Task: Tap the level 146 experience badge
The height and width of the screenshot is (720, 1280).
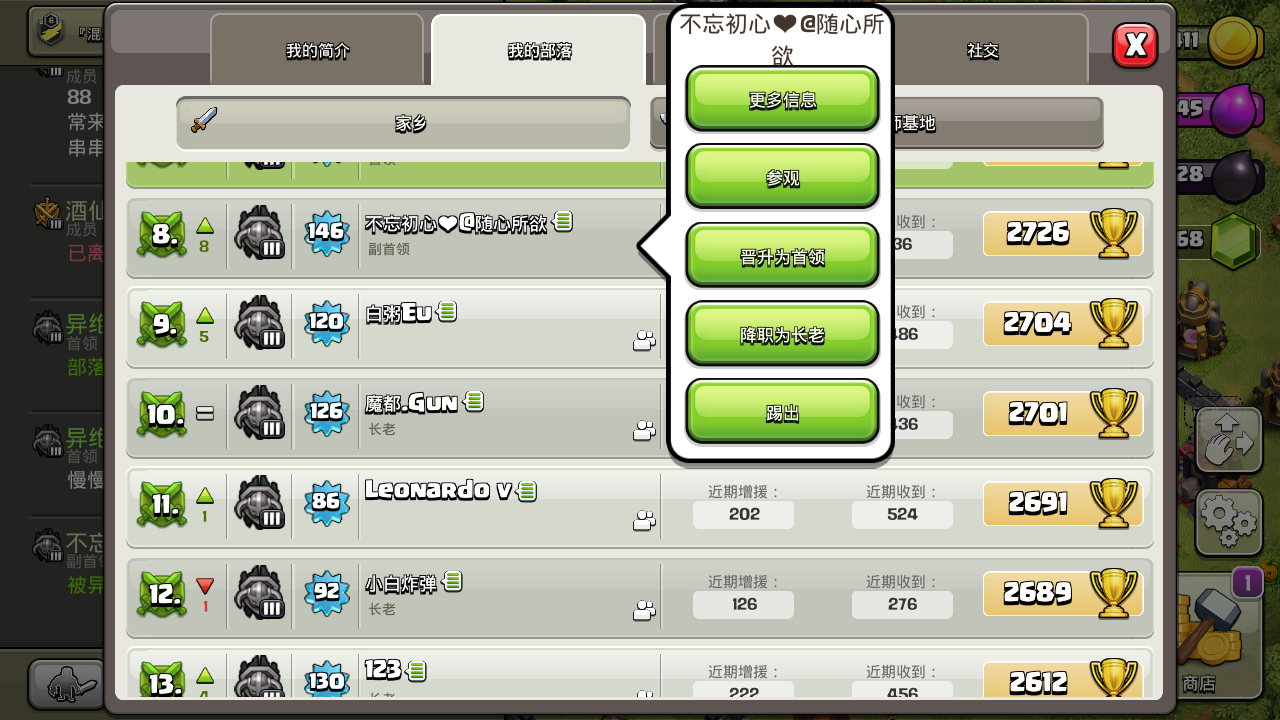Action: click(x=326, y=232)
